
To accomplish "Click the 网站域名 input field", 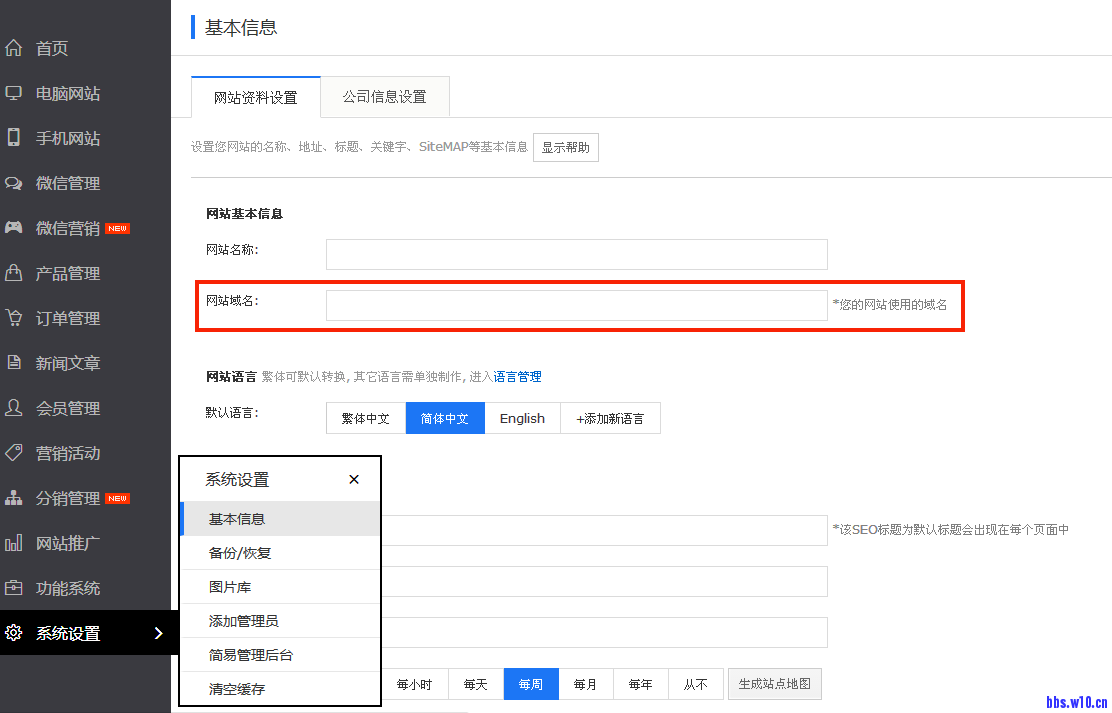I will pyautogui.click(x=576, y=306).
